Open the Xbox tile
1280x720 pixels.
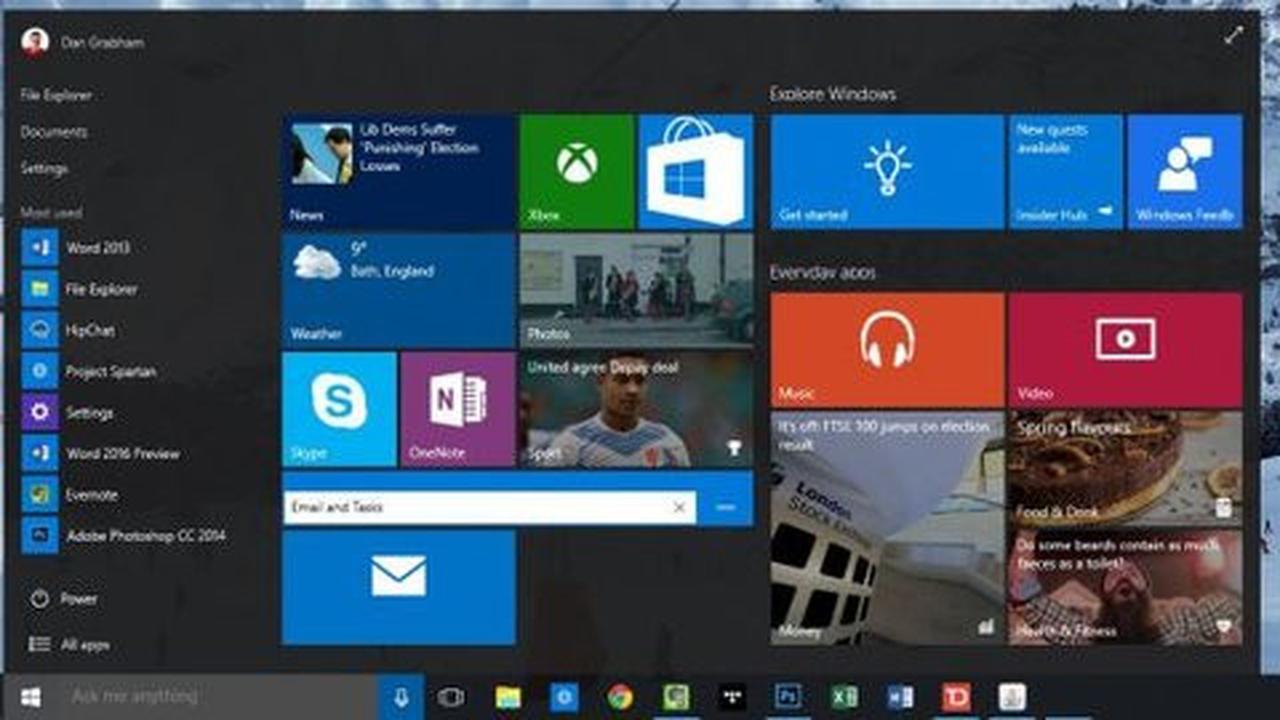click(x=577, y=171)
